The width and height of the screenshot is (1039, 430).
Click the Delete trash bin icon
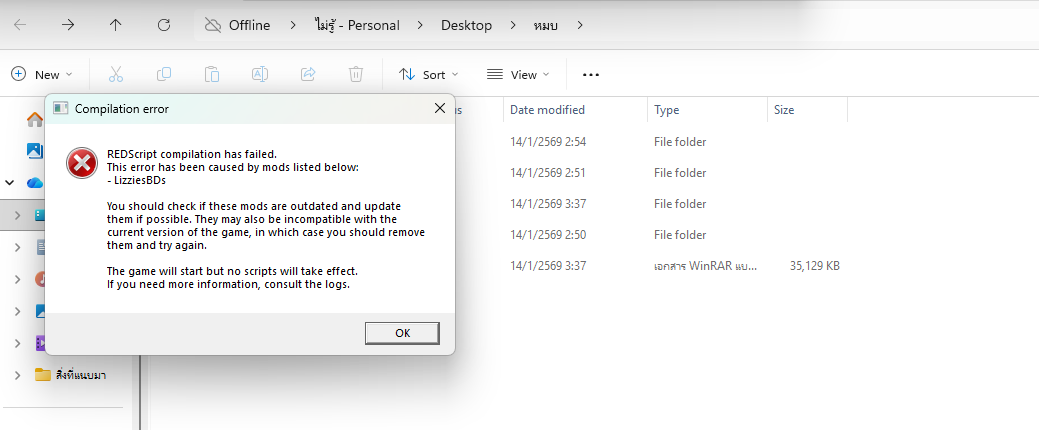click(356, 74)
